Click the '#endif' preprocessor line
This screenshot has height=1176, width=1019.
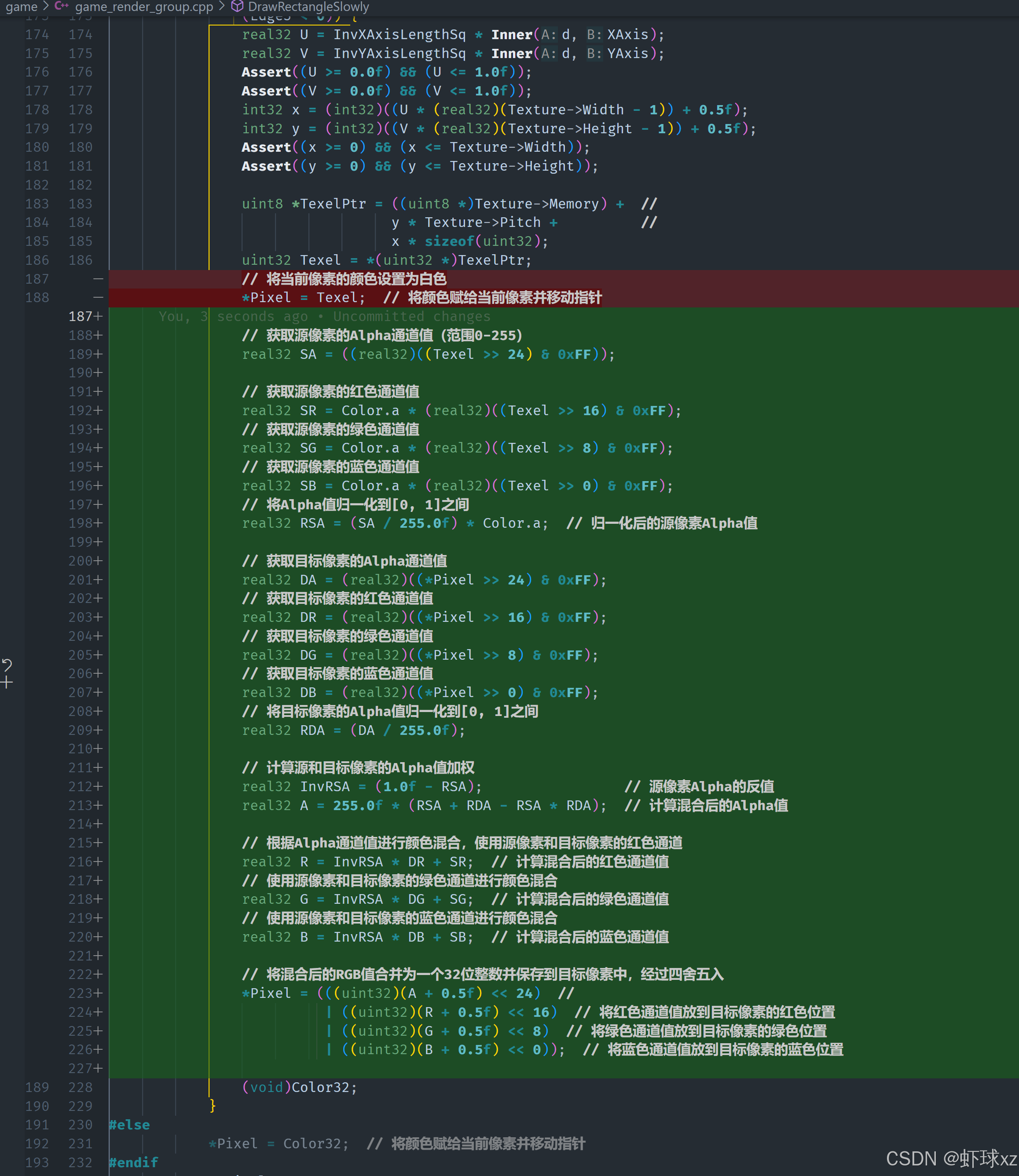tap(134, 1162)
